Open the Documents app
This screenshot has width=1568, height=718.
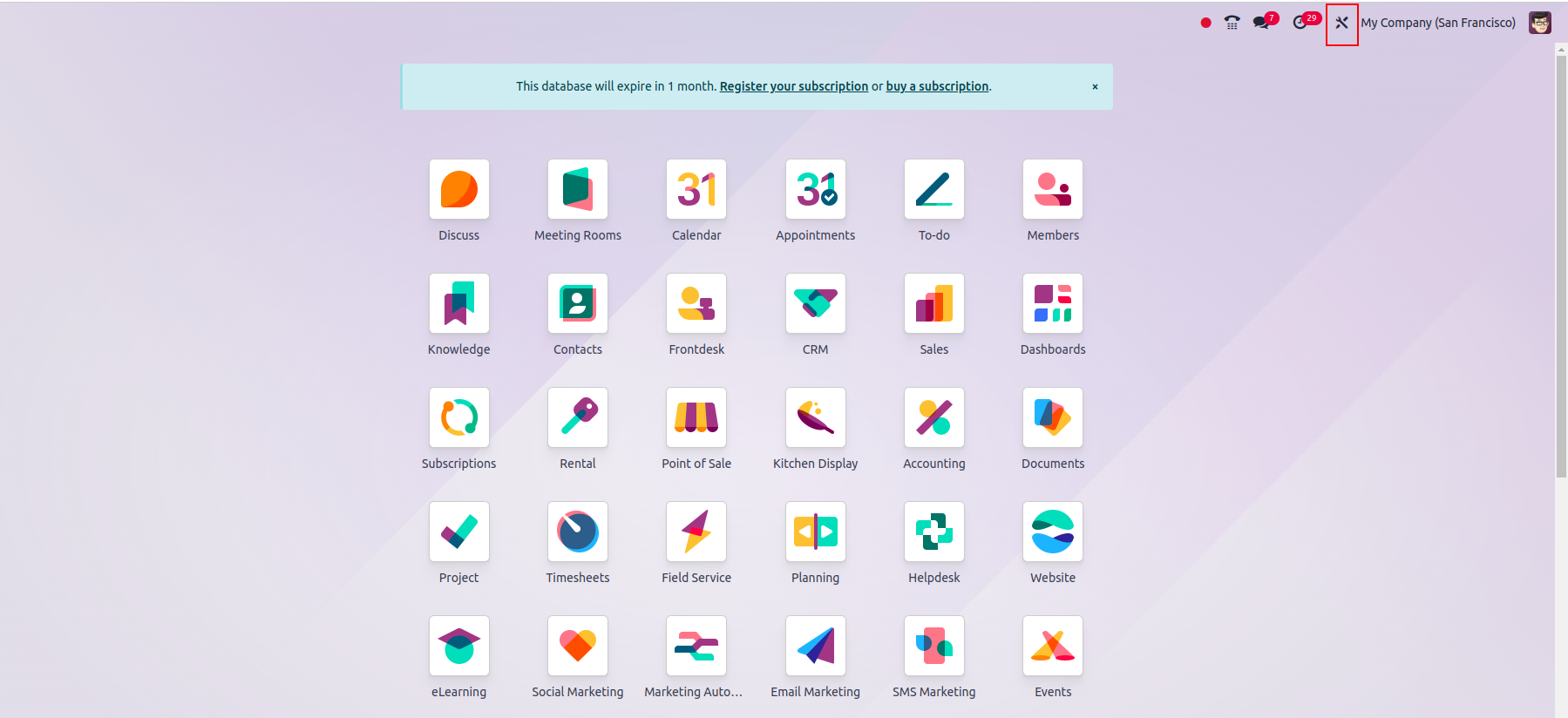click(x=1052, y=418)
